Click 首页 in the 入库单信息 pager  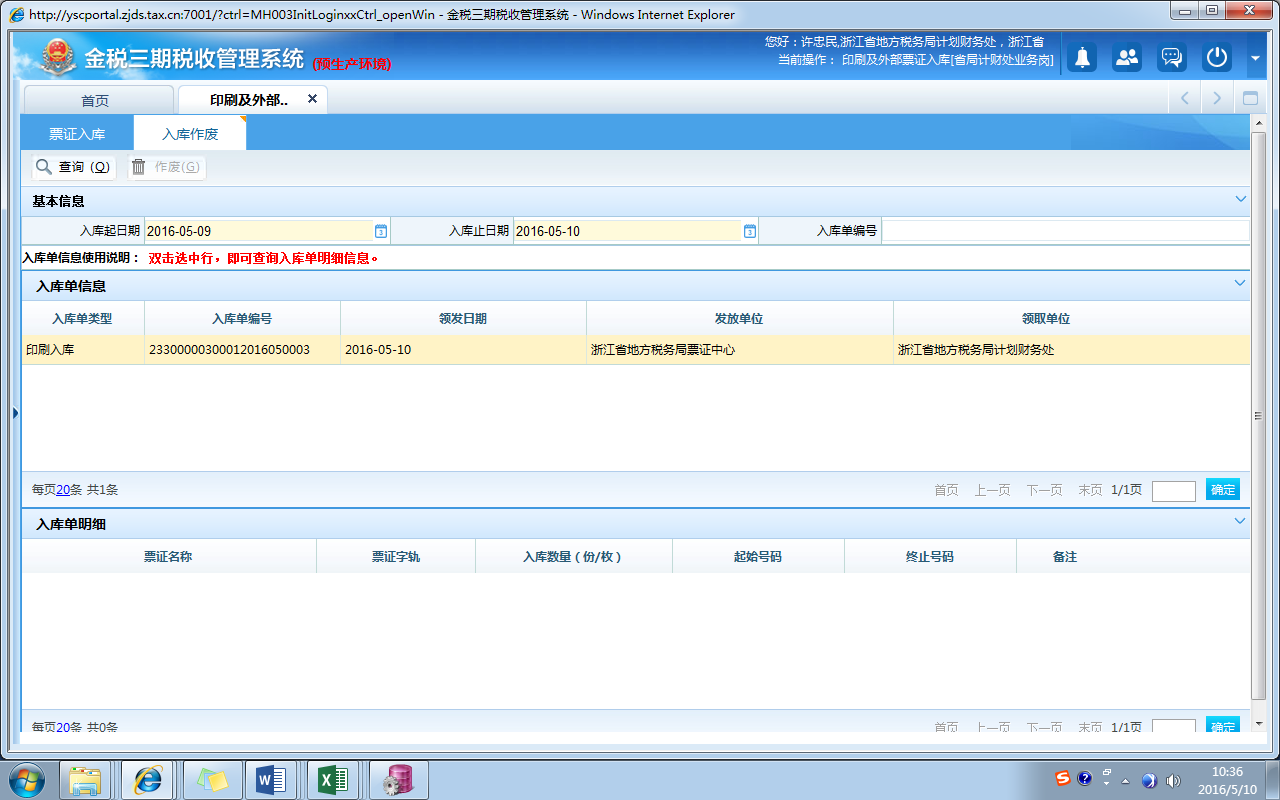[x=946, y=490]
